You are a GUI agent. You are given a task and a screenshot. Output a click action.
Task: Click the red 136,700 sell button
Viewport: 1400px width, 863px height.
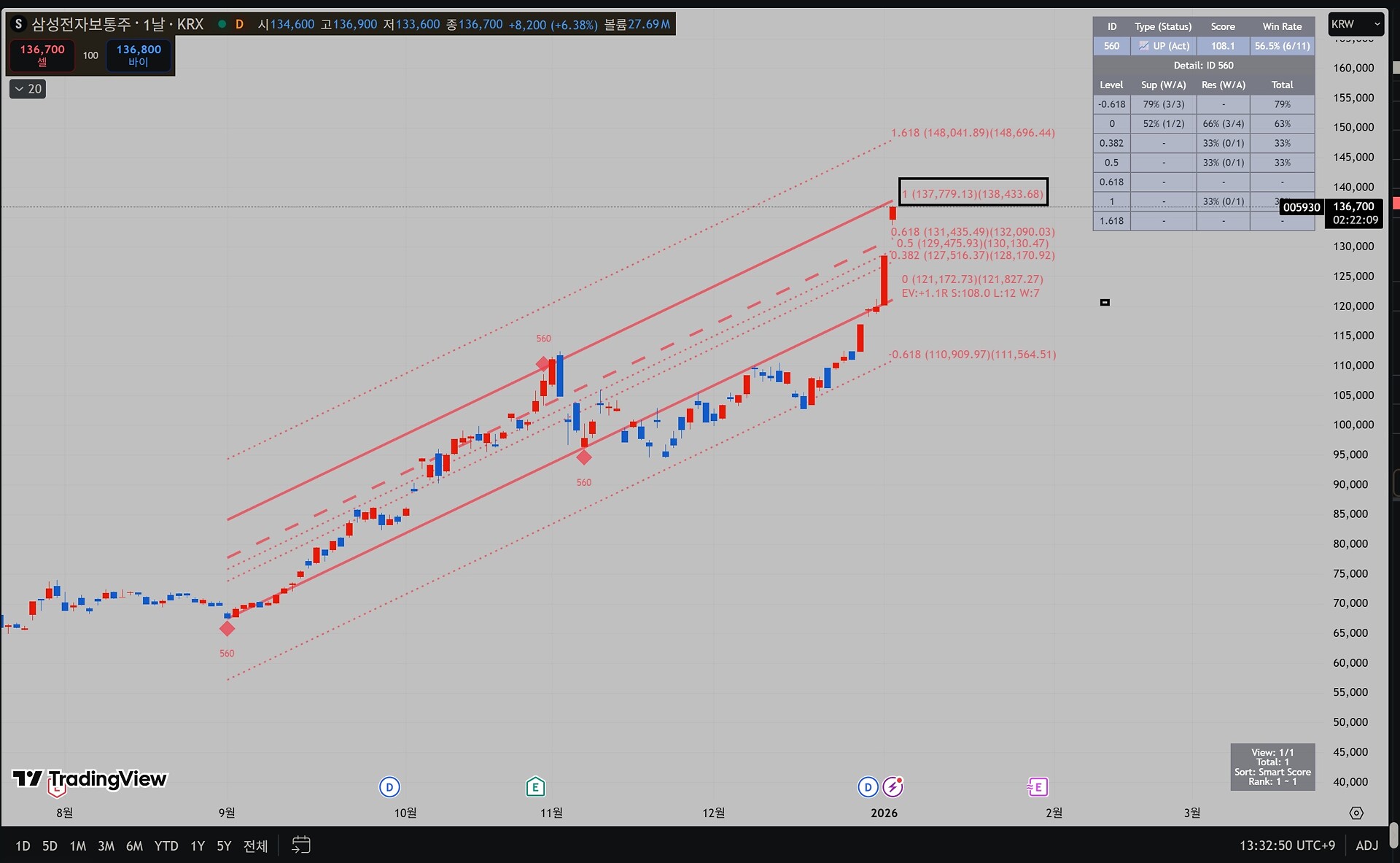coord(42,55)
